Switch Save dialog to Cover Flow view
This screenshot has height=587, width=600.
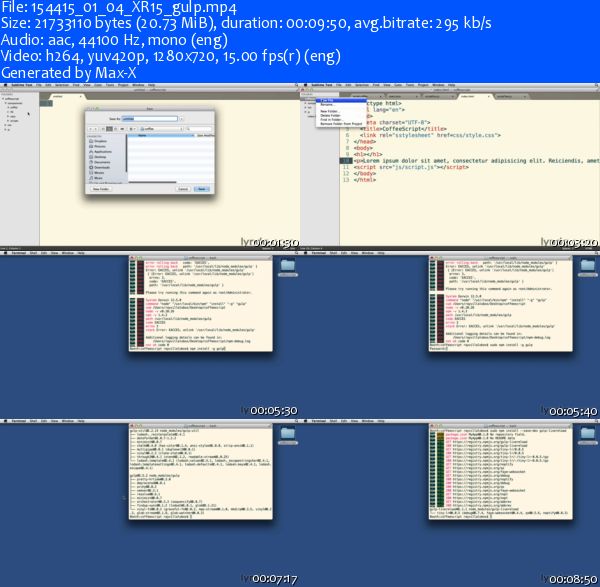[x=122, y=129]
